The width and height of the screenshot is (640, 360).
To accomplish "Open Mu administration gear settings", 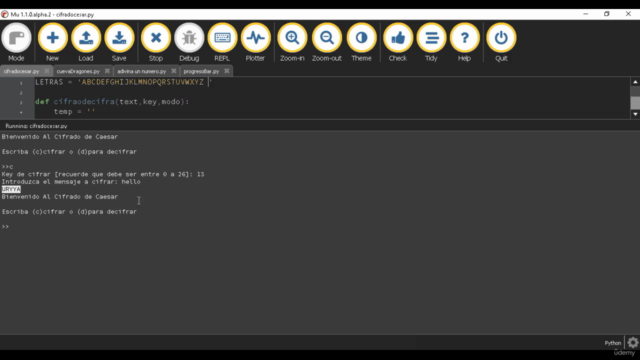I will (x=633, y=342).
